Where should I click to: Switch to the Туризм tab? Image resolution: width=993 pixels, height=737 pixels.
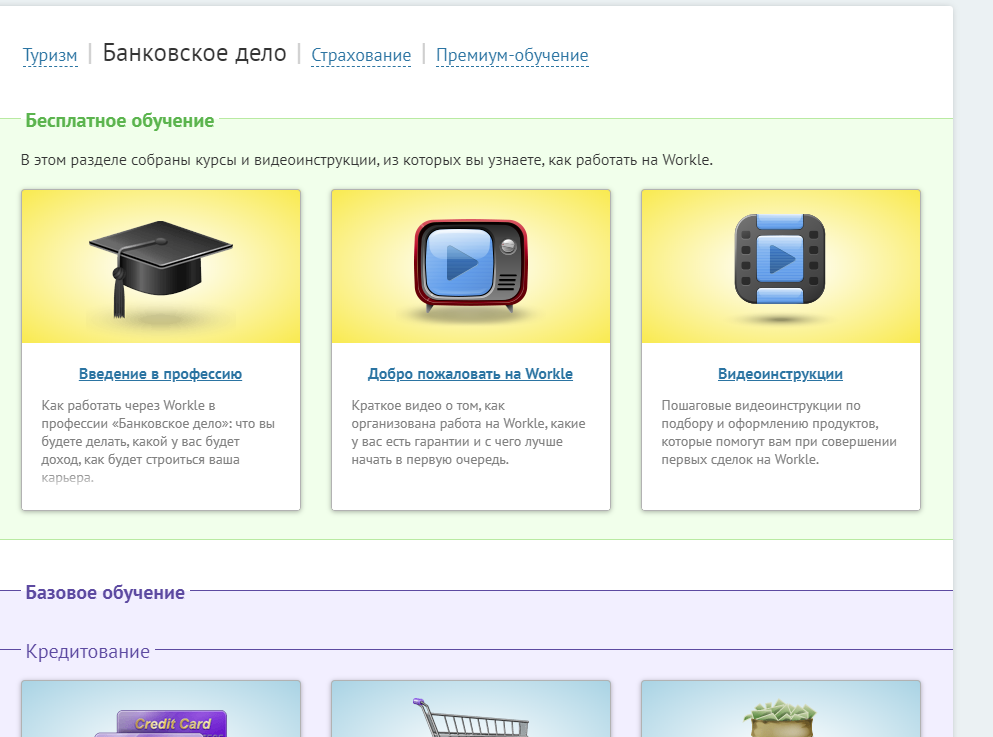coord(50,56)
